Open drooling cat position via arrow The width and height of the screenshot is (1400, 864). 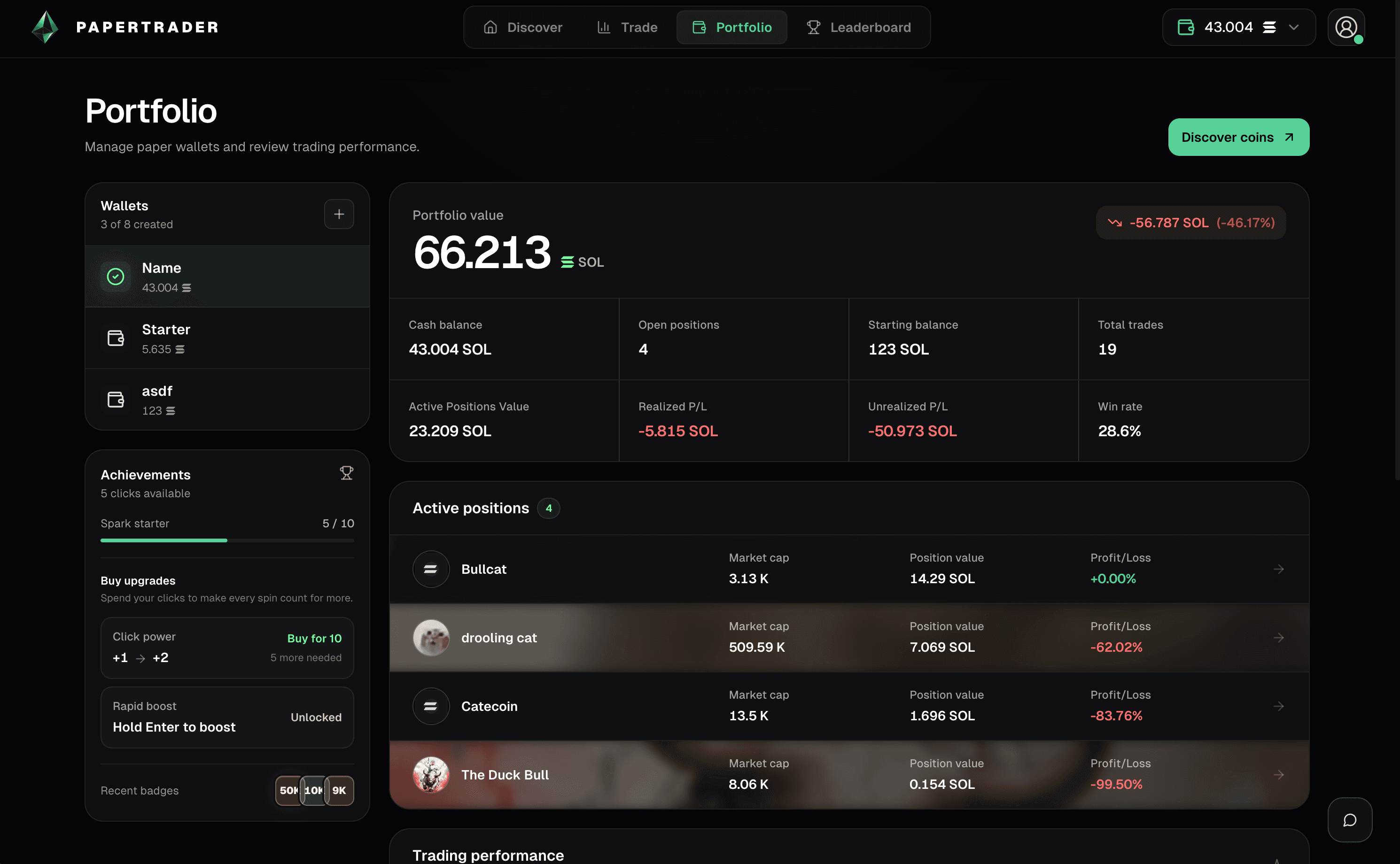coord(1279,638)
